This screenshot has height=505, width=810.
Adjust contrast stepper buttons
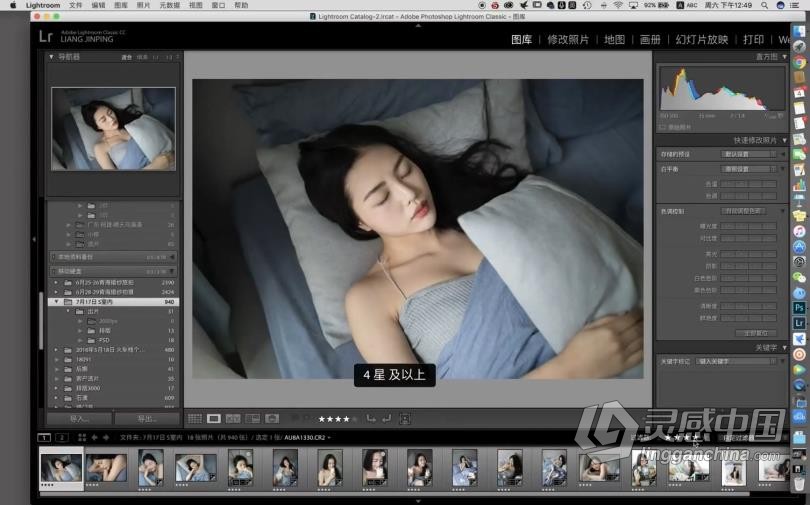[749, 239]
